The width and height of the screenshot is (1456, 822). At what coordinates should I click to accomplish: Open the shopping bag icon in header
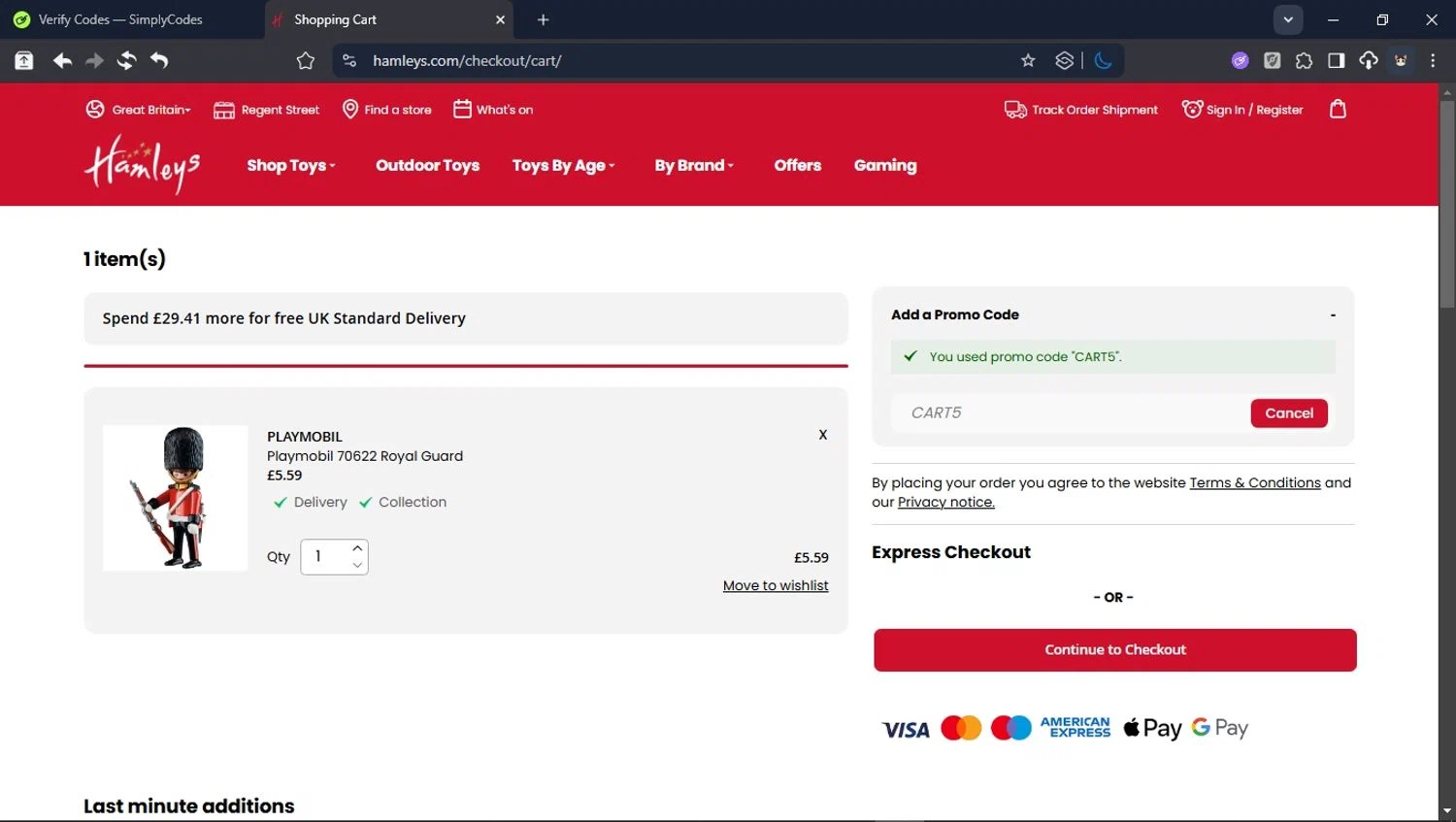coord(1338,109)
